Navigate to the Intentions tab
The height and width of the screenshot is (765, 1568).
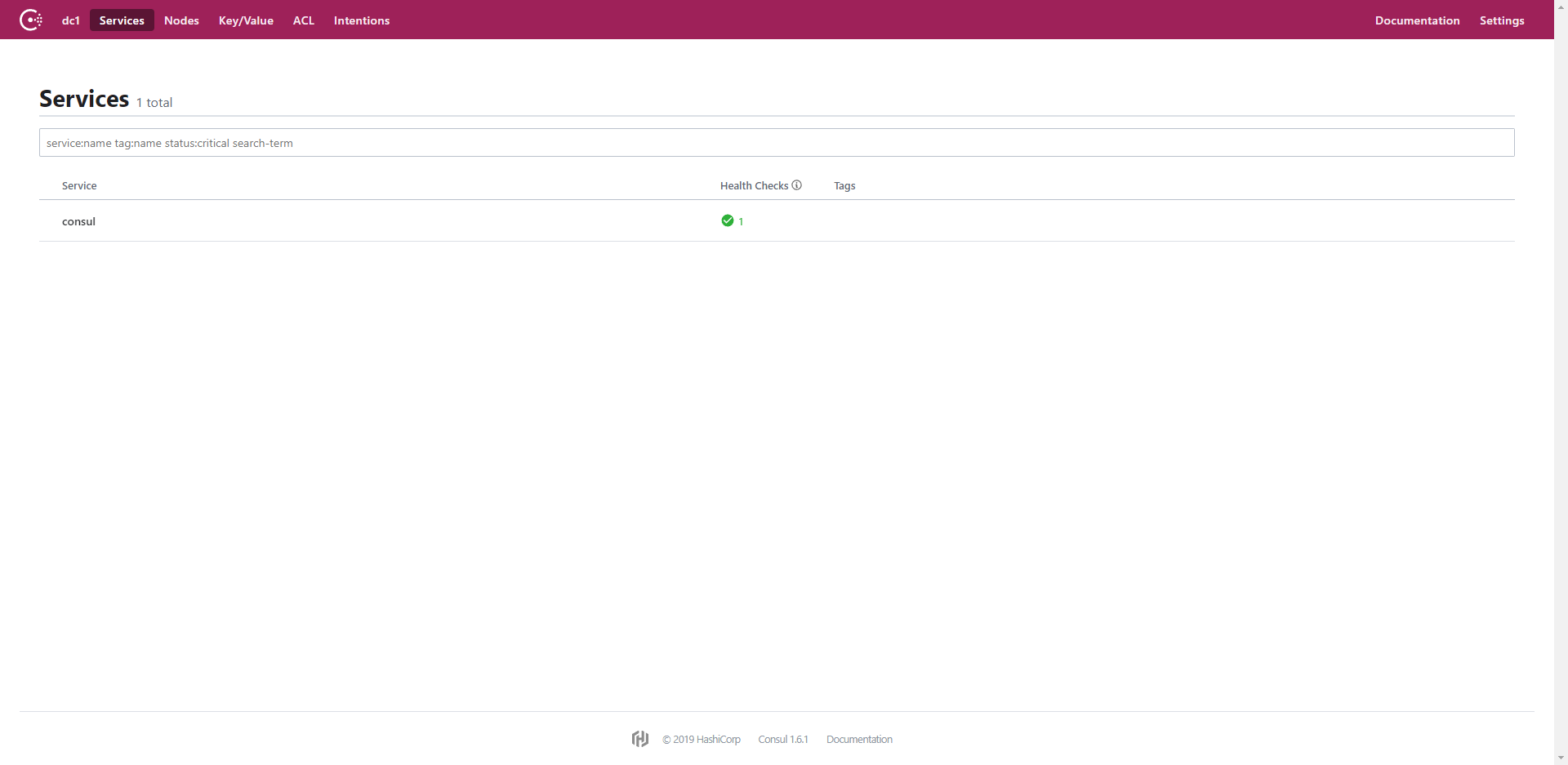pos(362,20)
